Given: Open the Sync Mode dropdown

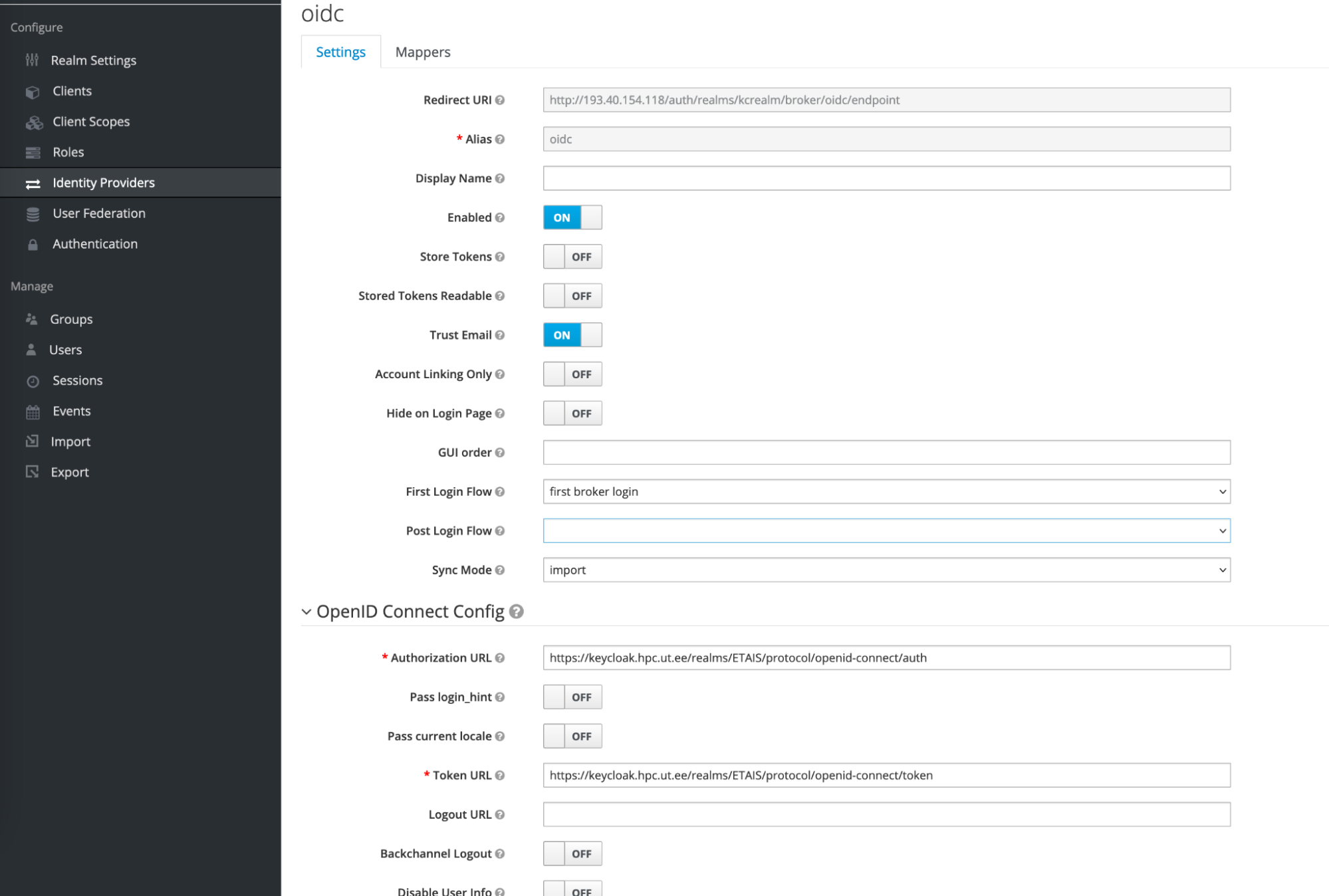Looking at the screenshot, I should click(886, 570).
